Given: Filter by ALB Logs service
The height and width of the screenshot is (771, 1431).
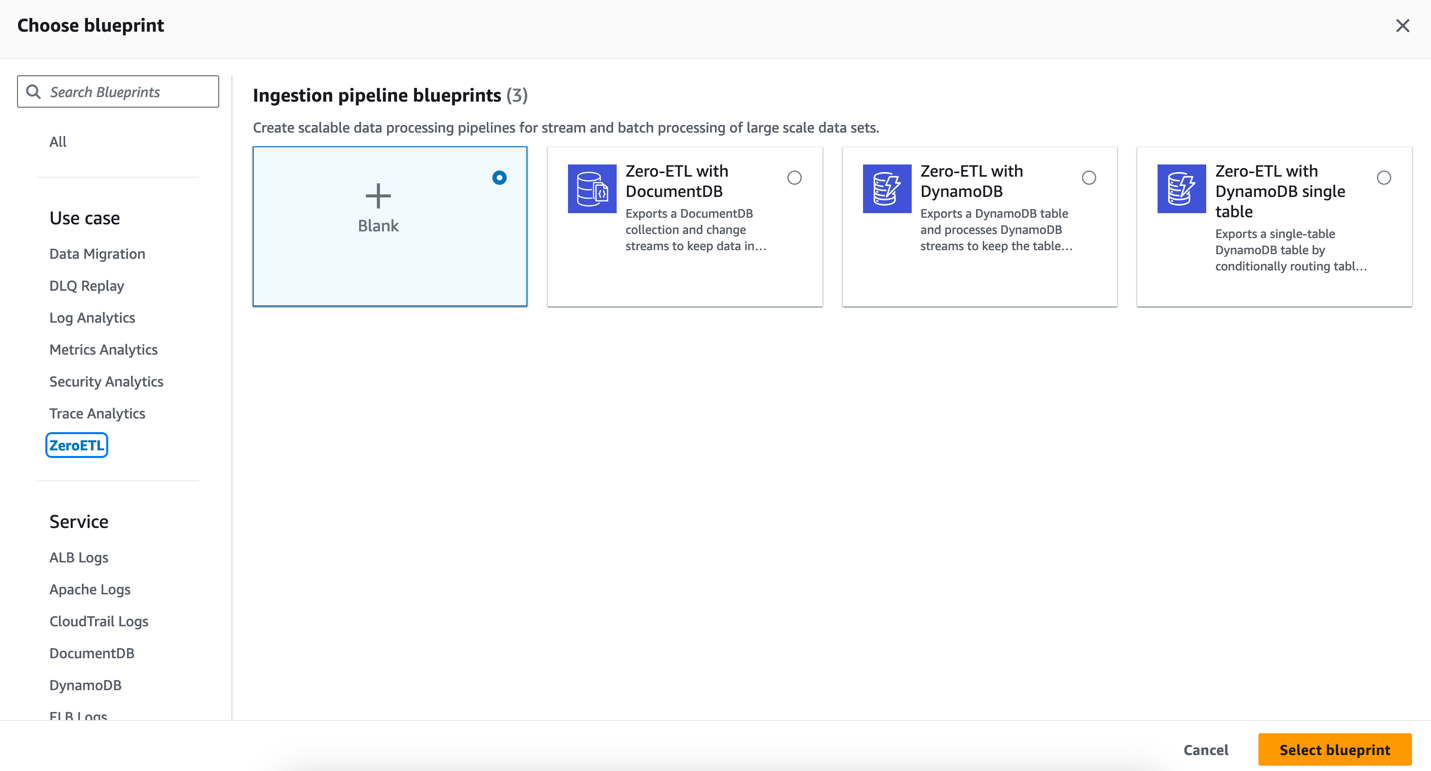Looking at the screenshot, I should point(79,558).
